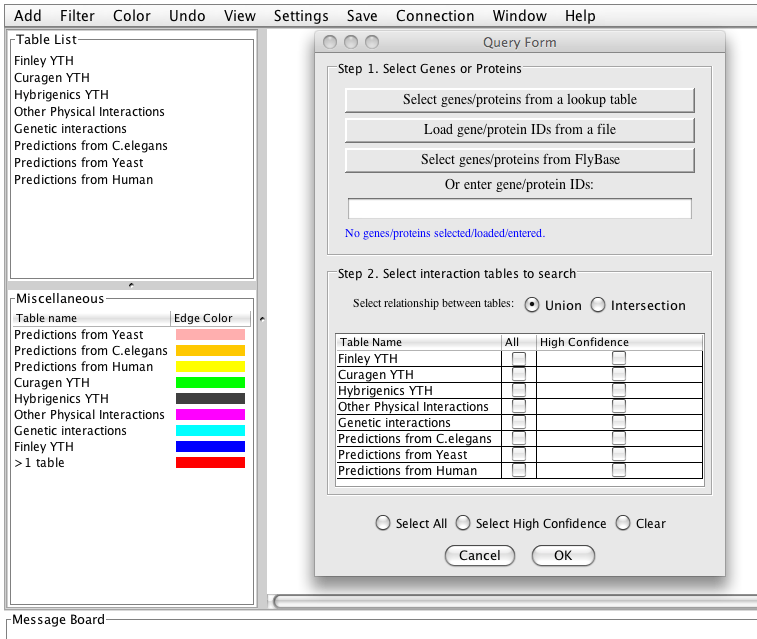757x639 pixels.
Task: Select Finley YTH in Table List
Action: click(44, 61)
